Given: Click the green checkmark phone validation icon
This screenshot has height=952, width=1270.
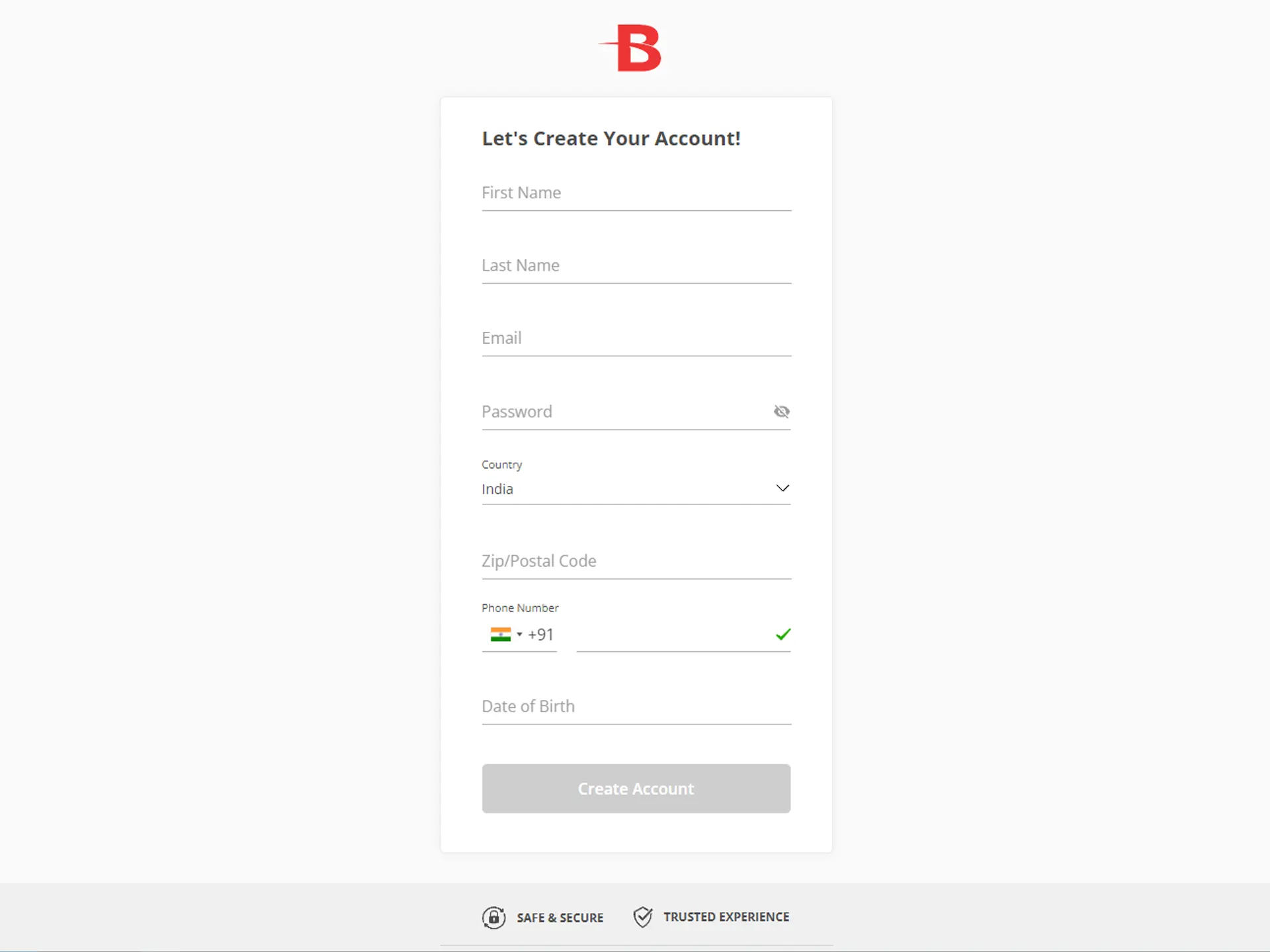Looking at the screenshot, I should click(783, 634).
